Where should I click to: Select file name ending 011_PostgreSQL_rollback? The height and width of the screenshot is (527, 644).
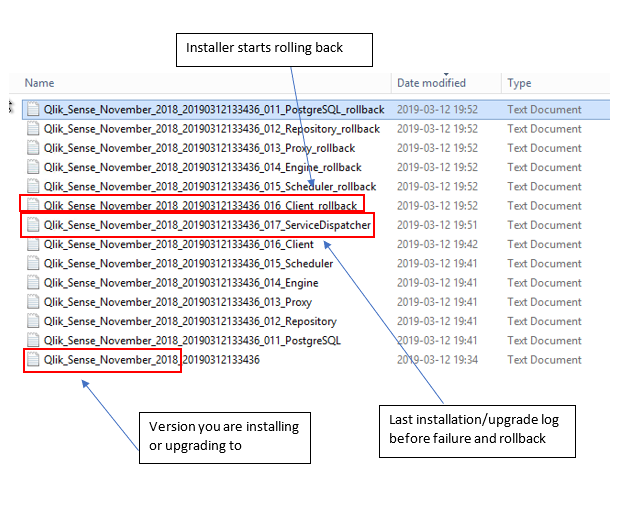(214, 110)
